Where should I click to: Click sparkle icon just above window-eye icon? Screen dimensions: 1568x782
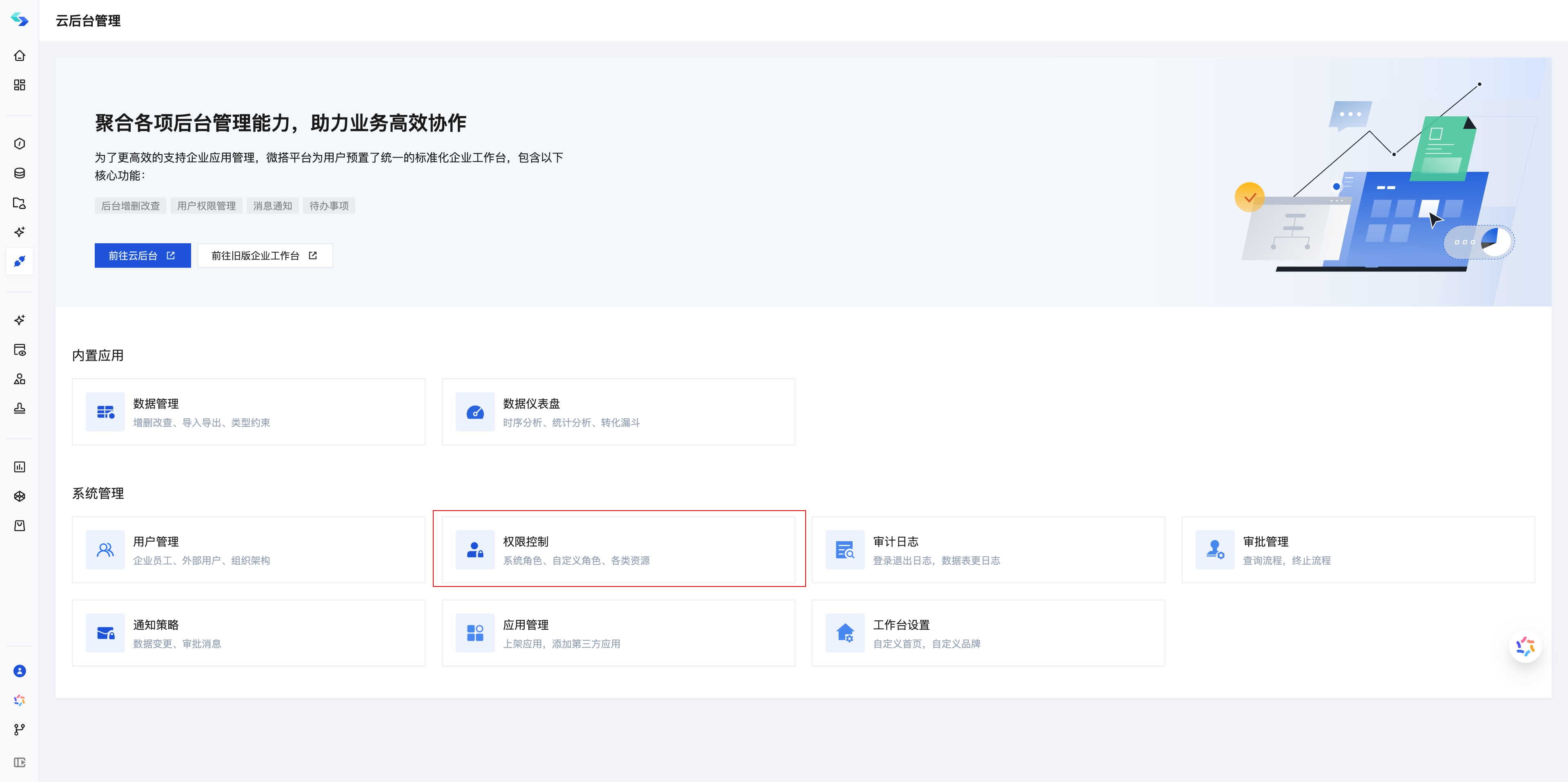pyautogui.click(x=20, y=320)
